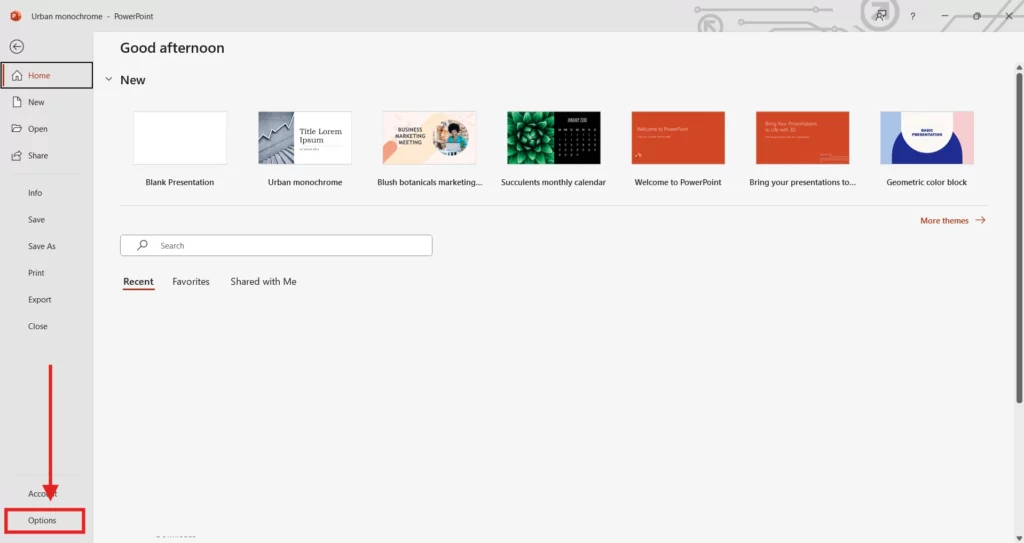This screenshot has width=1024, height=543.
Task: Click the Share icon in sidebar
Action: pos(17,156)
